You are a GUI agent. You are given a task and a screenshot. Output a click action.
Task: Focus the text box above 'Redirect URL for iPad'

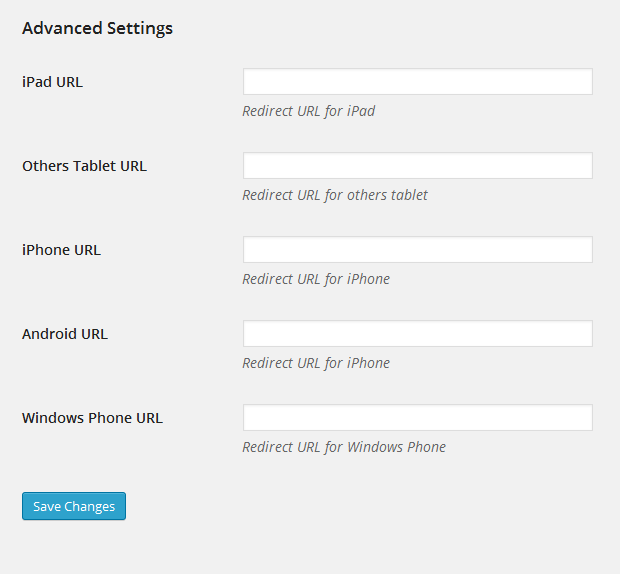click(x=418, y=81)
